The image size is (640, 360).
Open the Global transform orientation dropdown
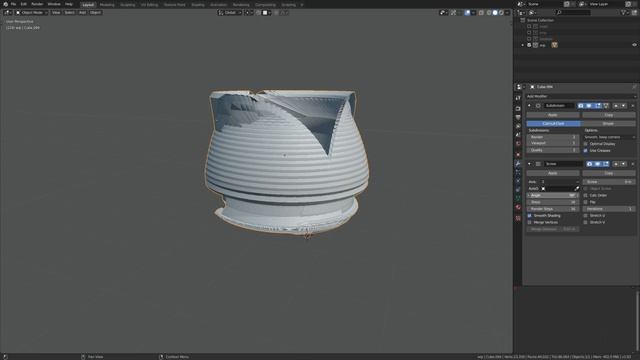pyautogui.click(x=230, y=13)
